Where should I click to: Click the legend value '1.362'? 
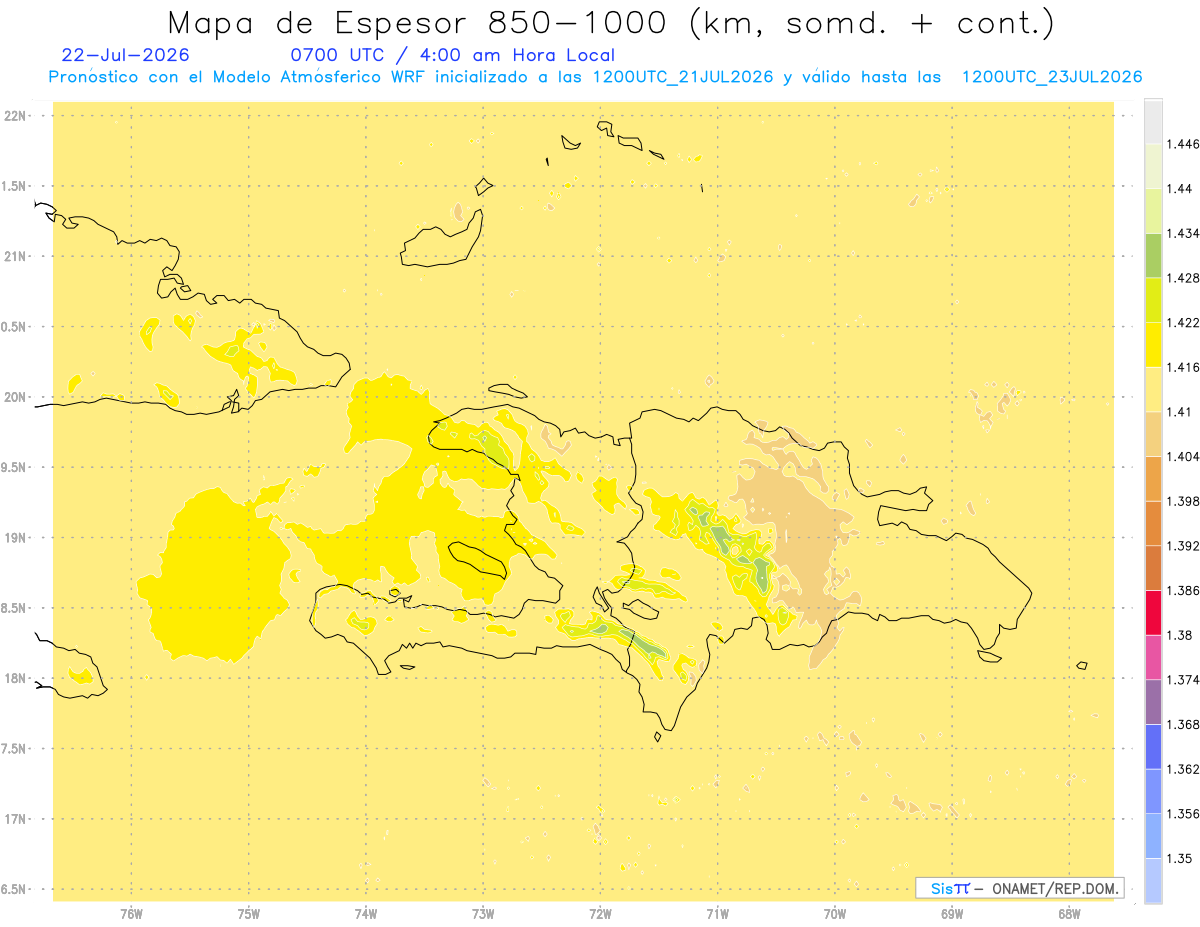(1183, 769)
